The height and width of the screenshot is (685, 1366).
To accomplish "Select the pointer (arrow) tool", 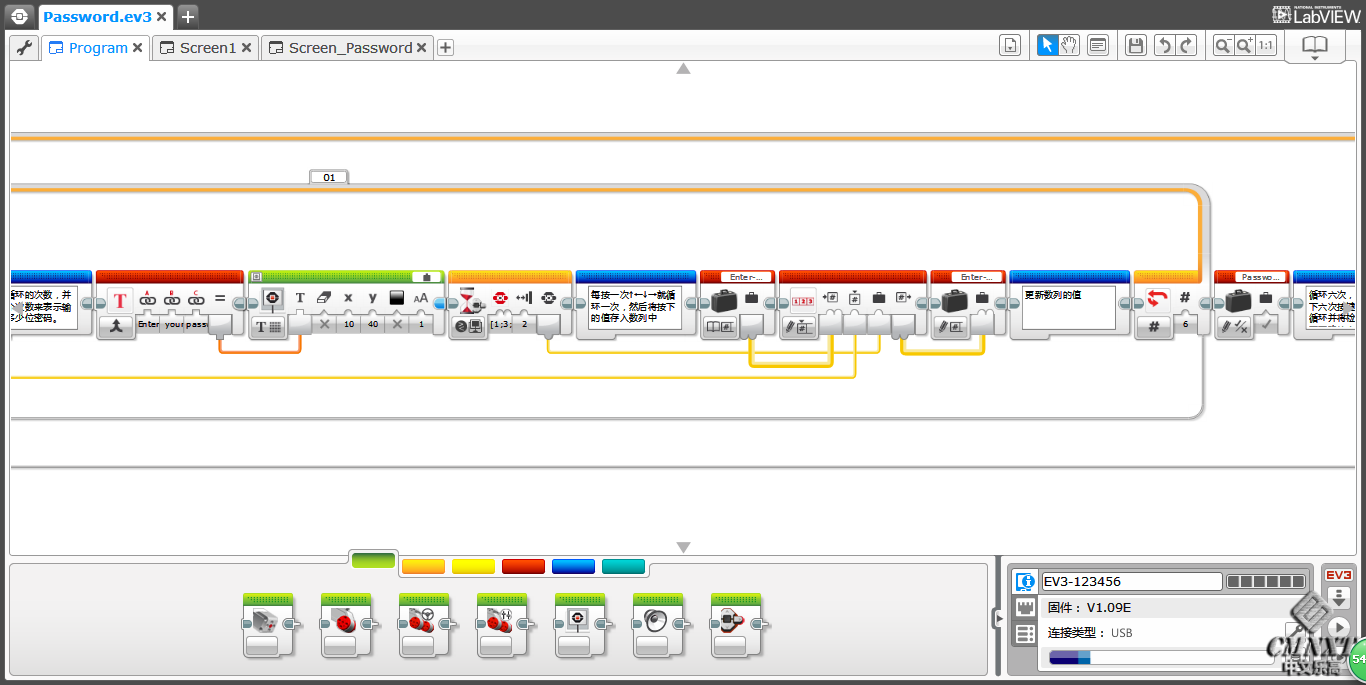I will click(1047, 45).
